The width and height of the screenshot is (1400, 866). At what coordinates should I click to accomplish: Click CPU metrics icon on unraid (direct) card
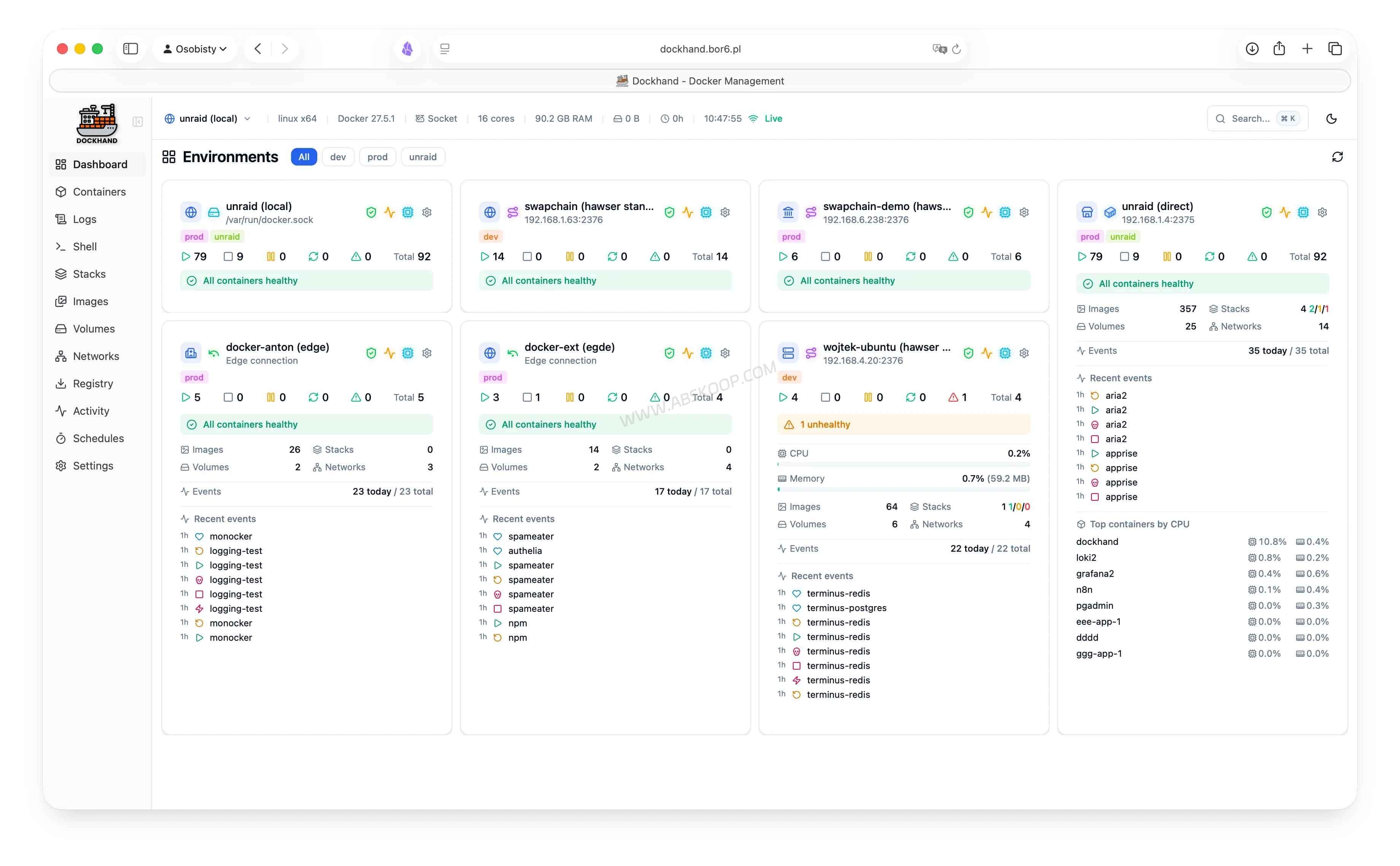(x=1303, y=212)
